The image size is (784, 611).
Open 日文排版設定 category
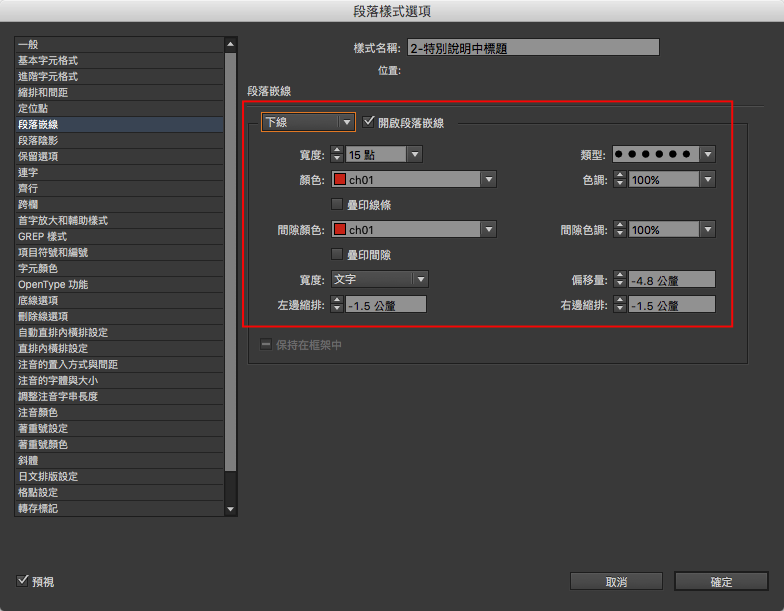(119, 476)
